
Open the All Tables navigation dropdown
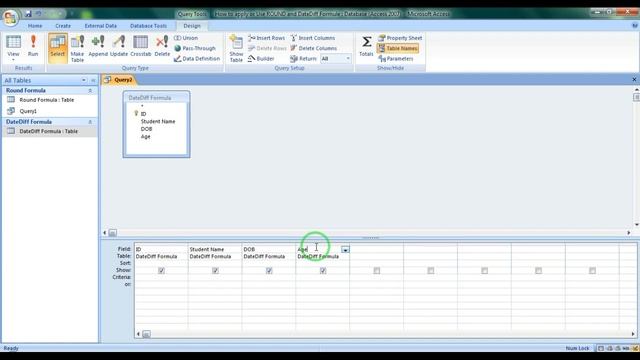coord(84,80)
